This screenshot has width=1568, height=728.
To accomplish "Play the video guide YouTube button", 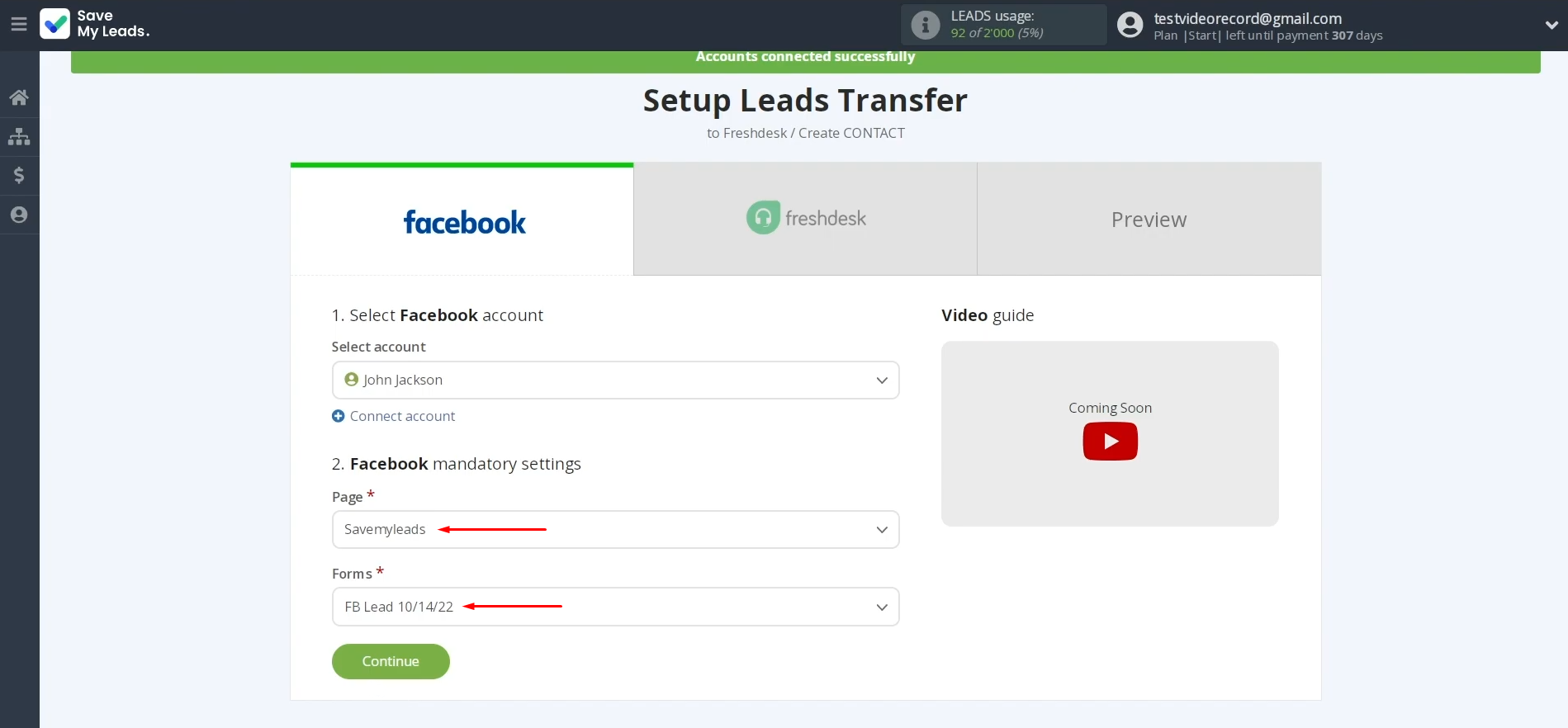I will (1110, 441).
